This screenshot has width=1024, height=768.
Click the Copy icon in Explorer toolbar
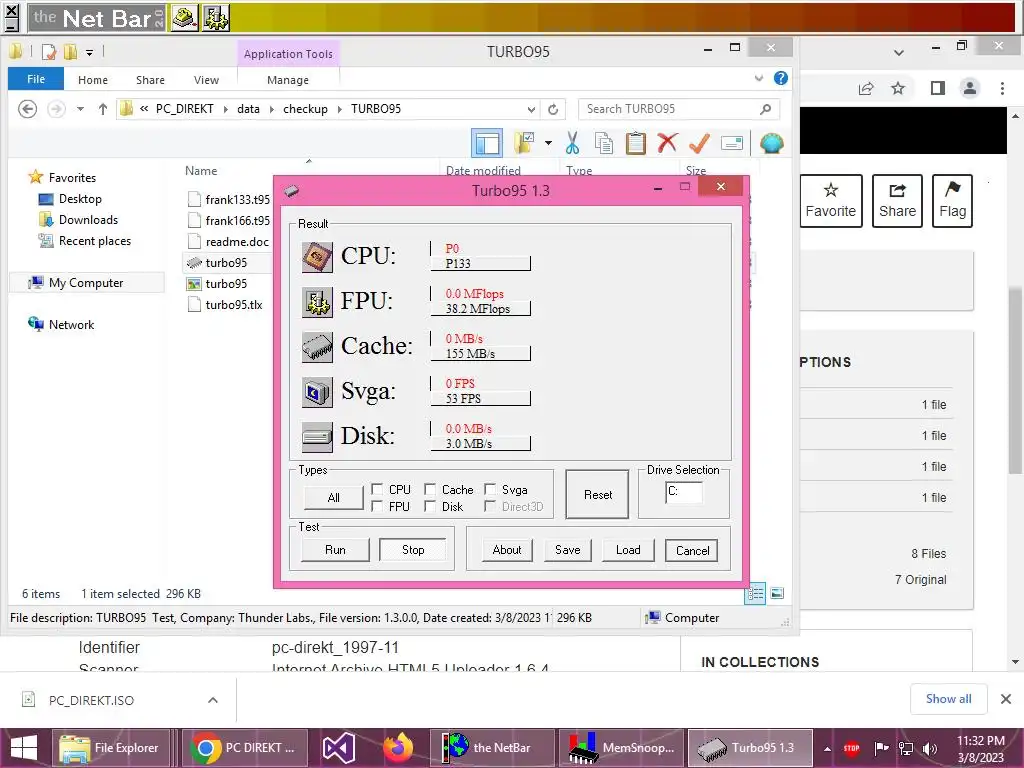(603, 143)
